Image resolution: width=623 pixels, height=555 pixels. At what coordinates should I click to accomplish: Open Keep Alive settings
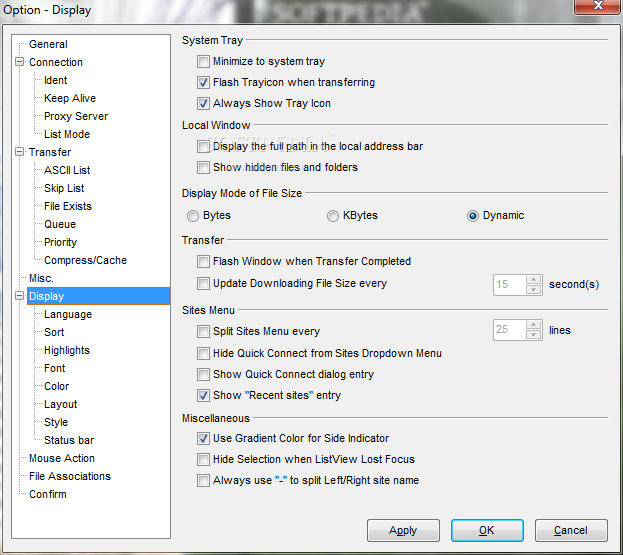(x=70, y=98)
